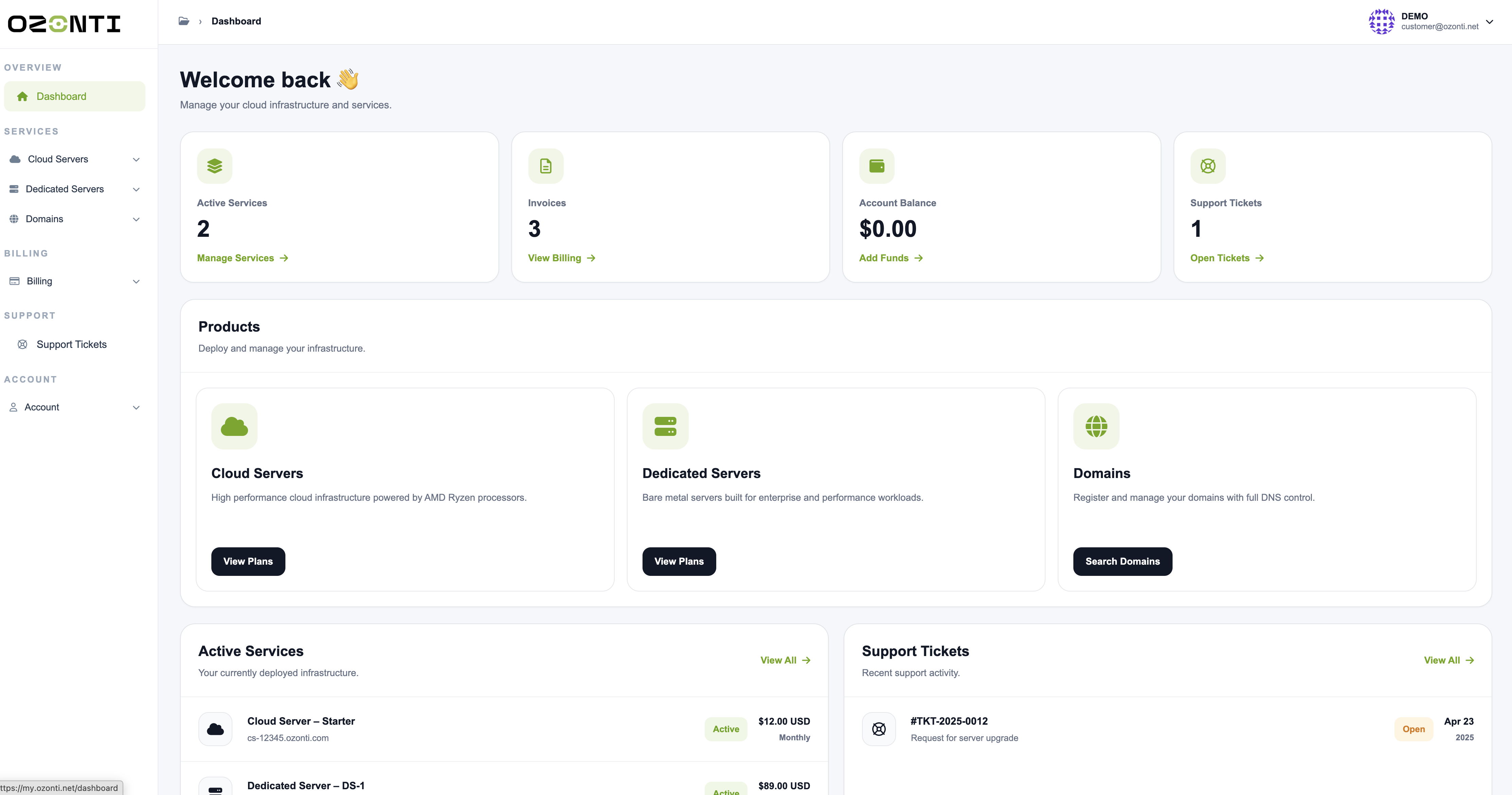Viewport: 1512px width, 795px height.
Task: Click the Search Domains button
Action: (1123, 562)
